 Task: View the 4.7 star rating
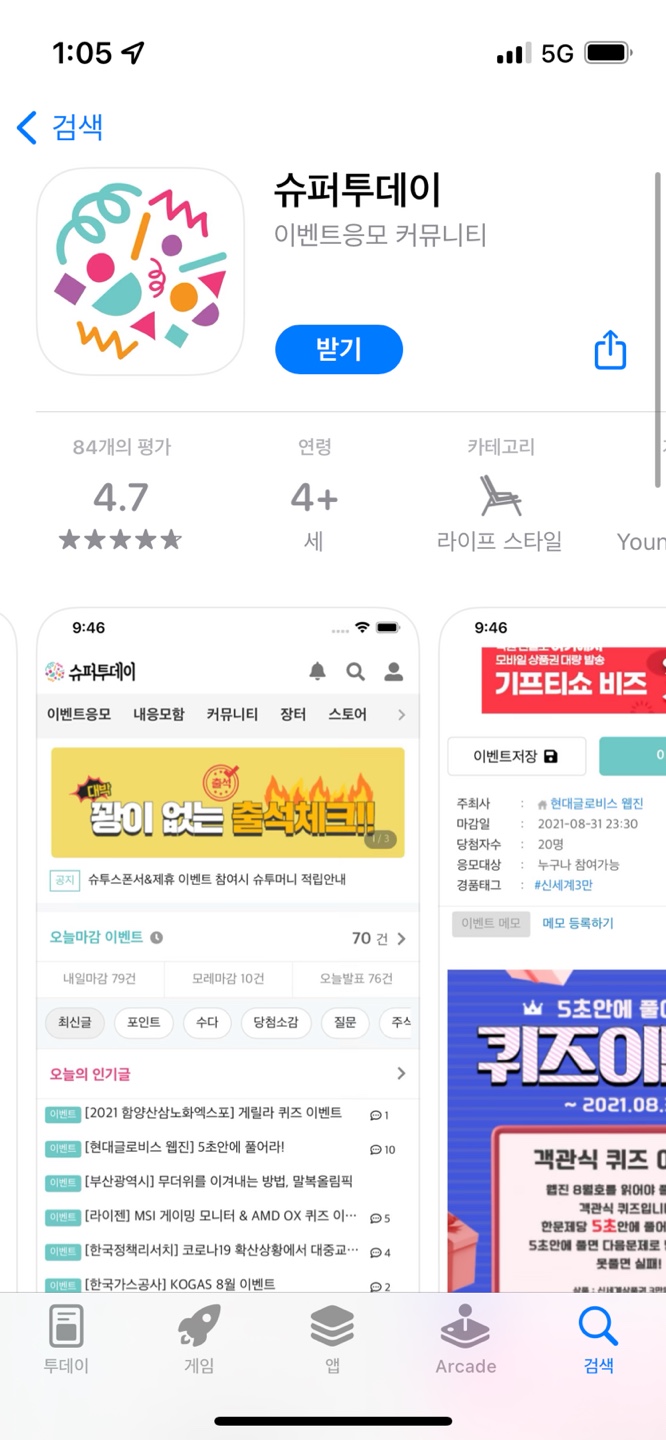[120, 497]
